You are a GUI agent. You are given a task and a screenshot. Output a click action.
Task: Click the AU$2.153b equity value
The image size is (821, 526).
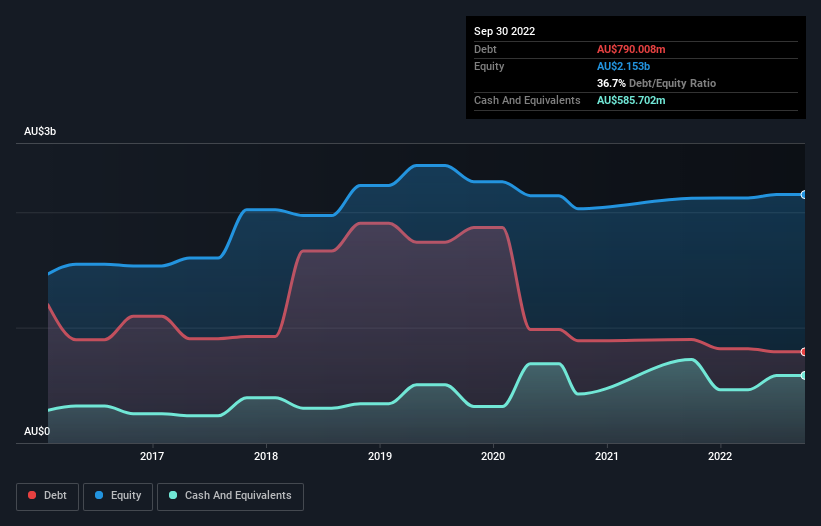(x=623, y=66)
